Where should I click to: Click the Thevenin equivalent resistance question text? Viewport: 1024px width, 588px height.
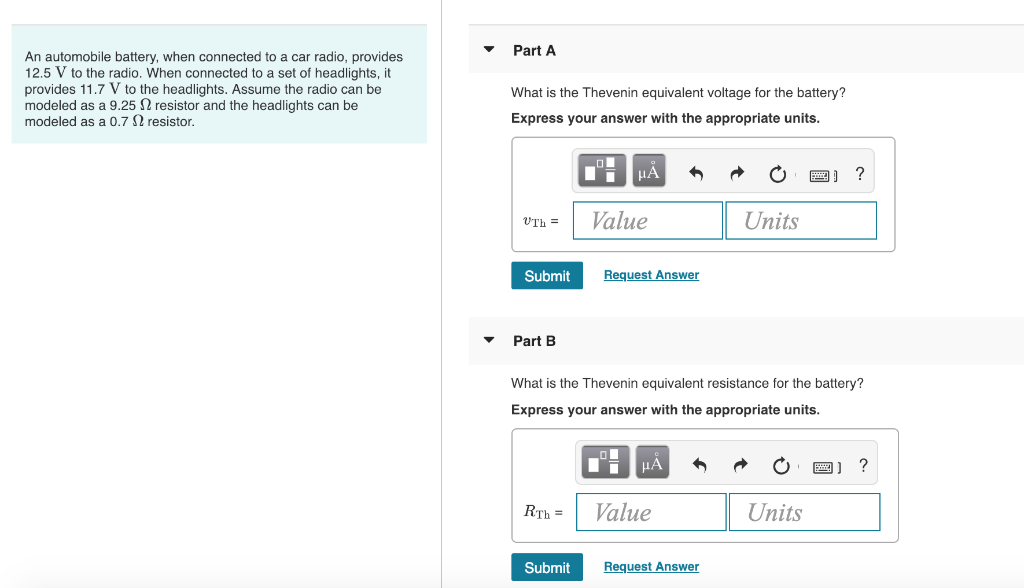click(x=687, y=384)
